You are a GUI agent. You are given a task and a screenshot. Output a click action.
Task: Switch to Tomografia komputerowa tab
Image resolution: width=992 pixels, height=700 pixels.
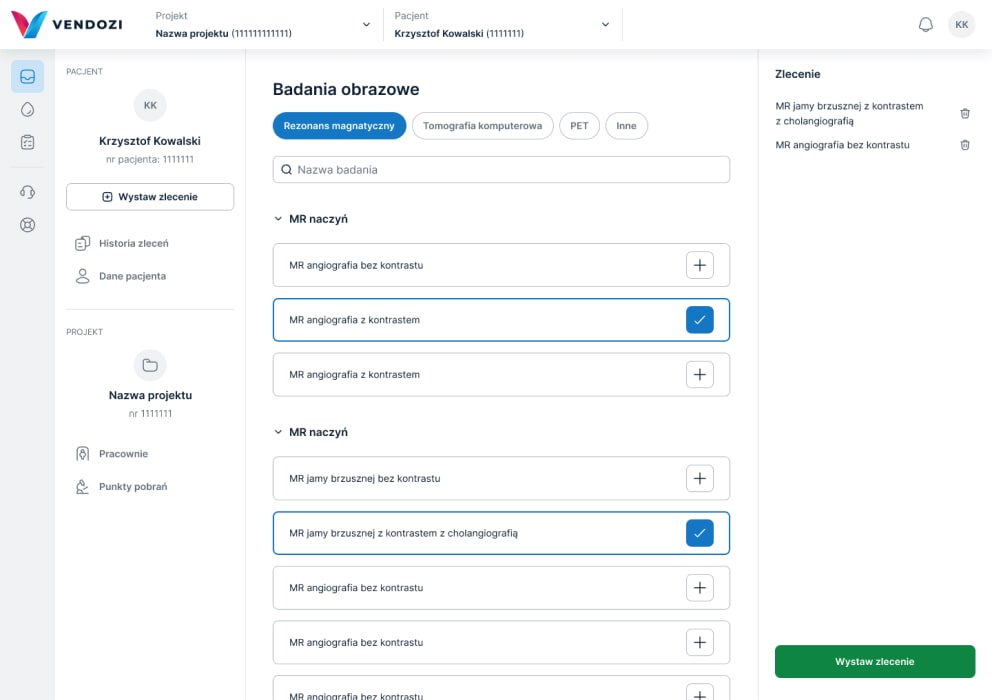tap(482, 126)
